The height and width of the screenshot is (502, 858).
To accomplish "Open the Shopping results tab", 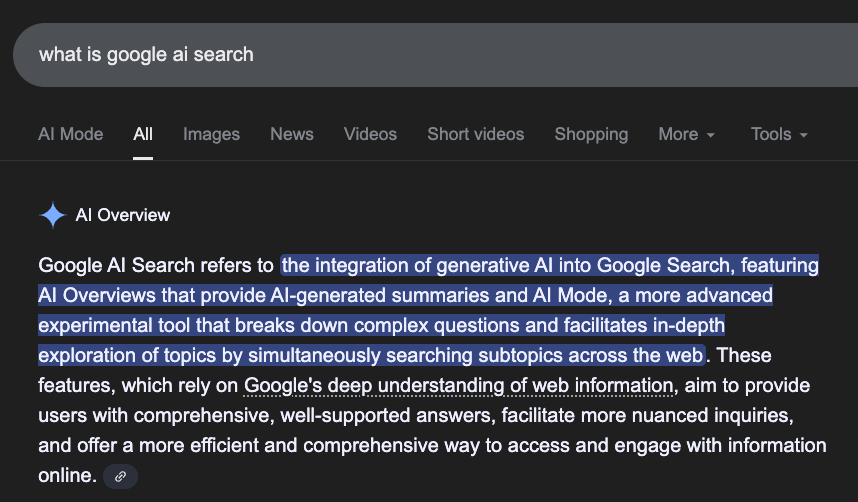I will pyautogui.click(x=591, y=134).
